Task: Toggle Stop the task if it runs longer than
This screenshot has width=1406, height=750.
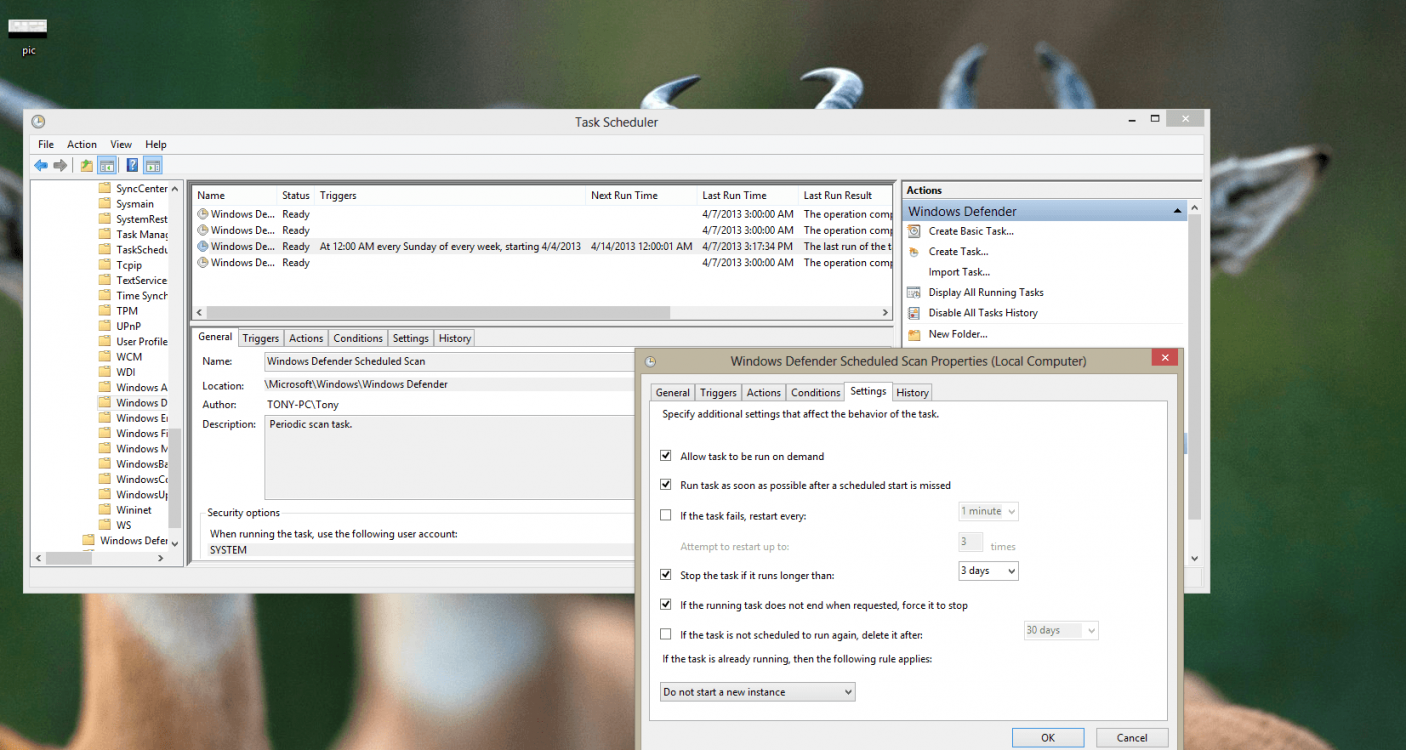Action: coord(666,575)
